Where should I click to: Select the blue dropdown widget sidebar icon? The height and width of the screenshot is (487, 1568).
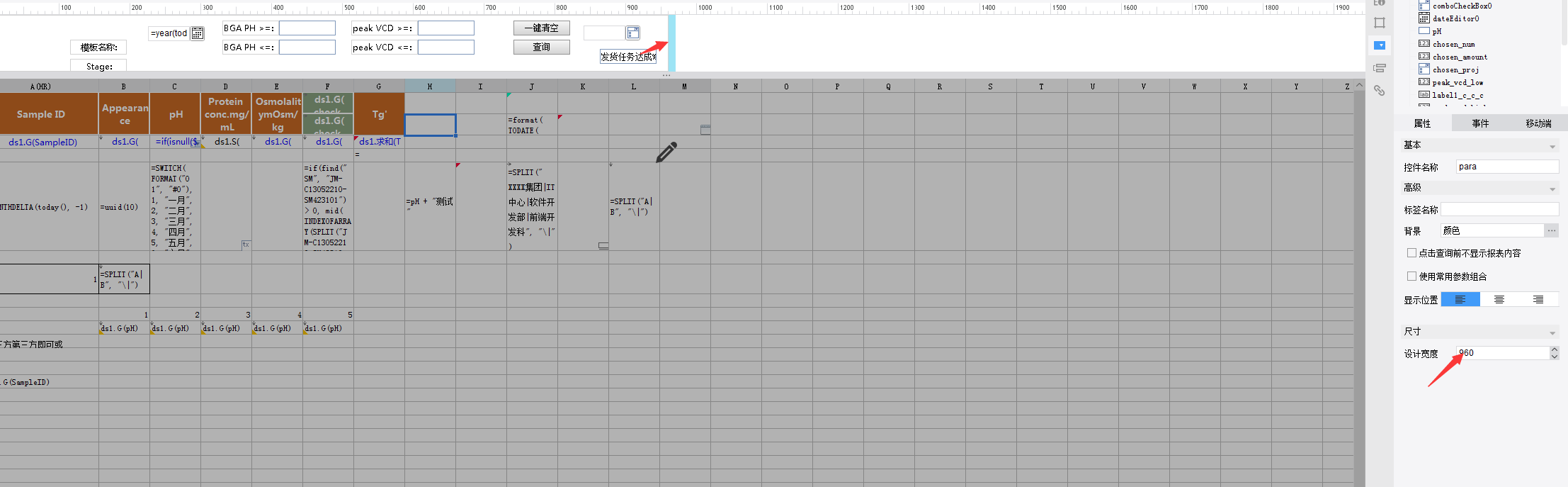pos(1380,45)
